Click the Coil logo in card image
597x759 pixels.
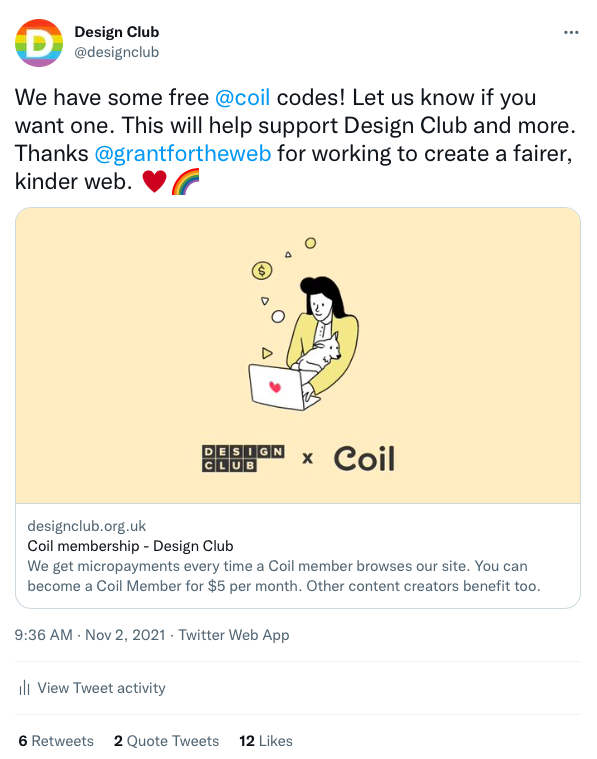click(364, 458)
